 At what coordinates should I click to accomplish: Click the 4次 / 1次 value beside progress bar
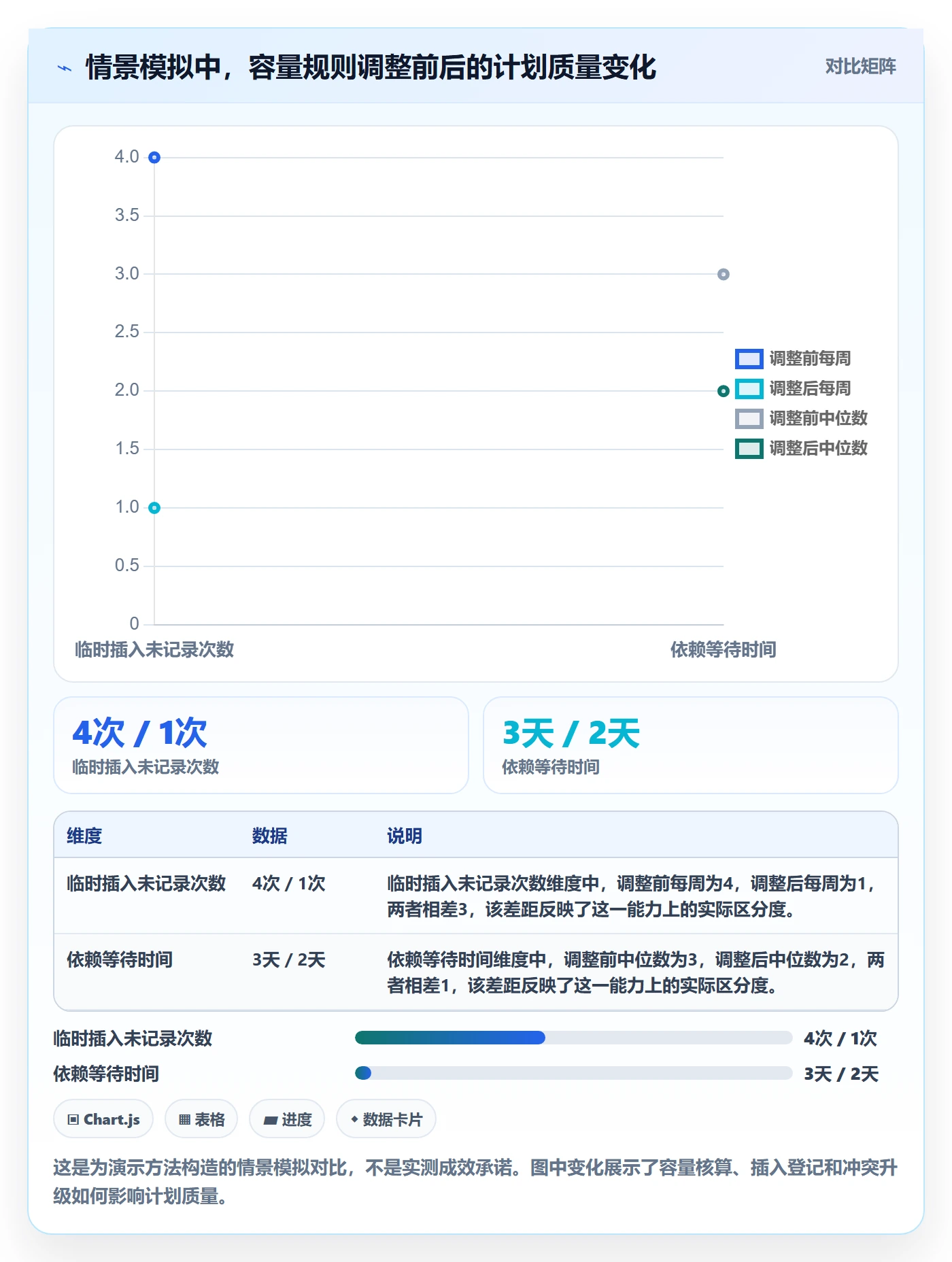[x=840, y=1038]
